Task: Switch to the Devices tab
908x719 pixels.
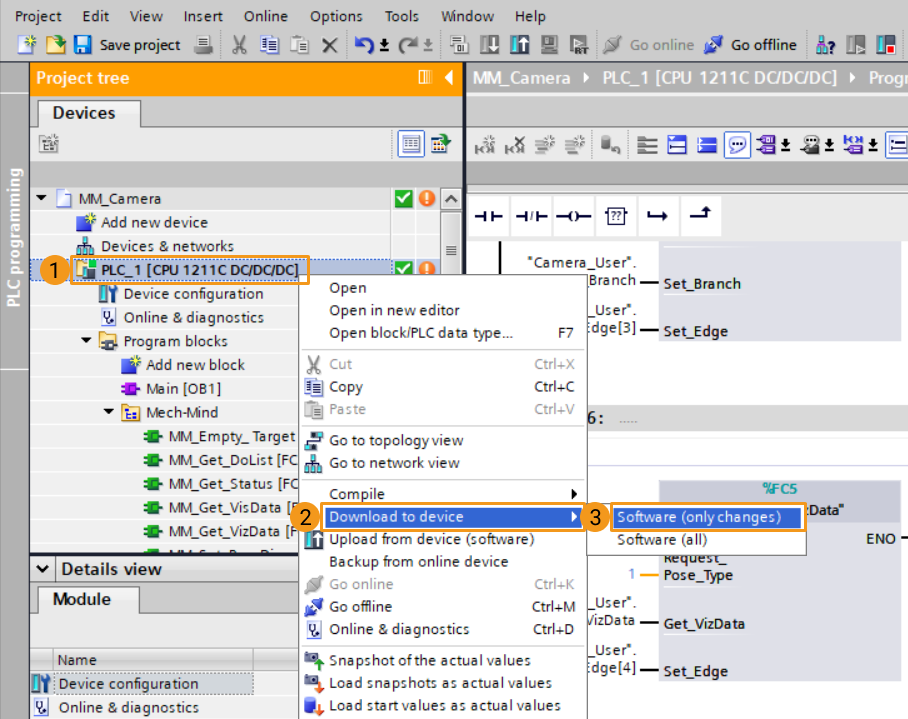Action: [84, 113]
